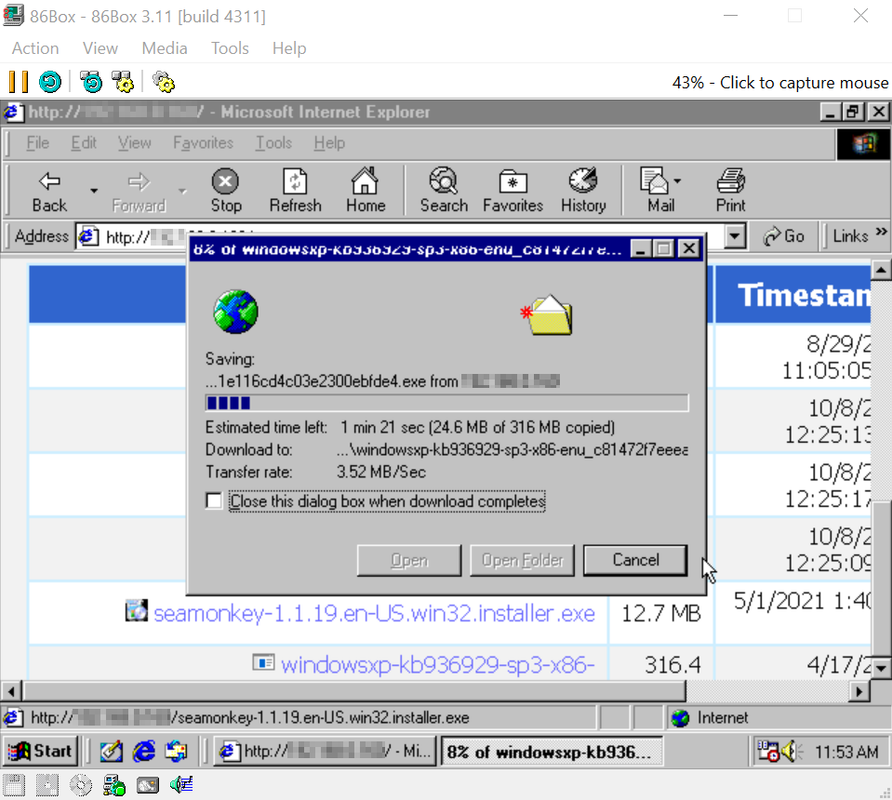Open the 86Box Media menu
The width and height of the screenshot is (892, 800).
(x=164, y=48)
